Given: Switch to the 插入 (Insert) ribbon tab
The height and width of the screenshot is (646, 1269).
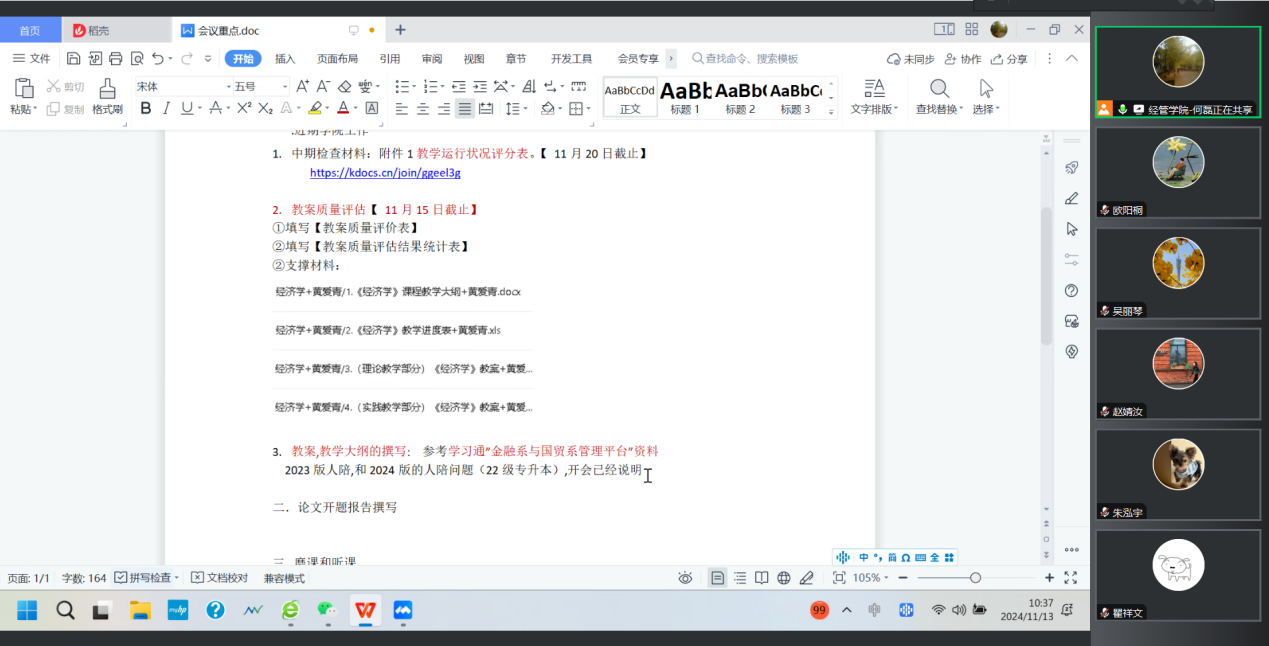Looking at the screenshot, I should coord(285,59).
